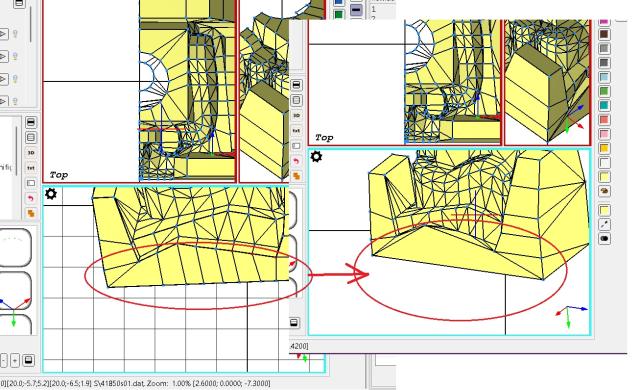The image size is (640, 390).
Task: Pick the brown color swatch
Action: coord(604,34)
